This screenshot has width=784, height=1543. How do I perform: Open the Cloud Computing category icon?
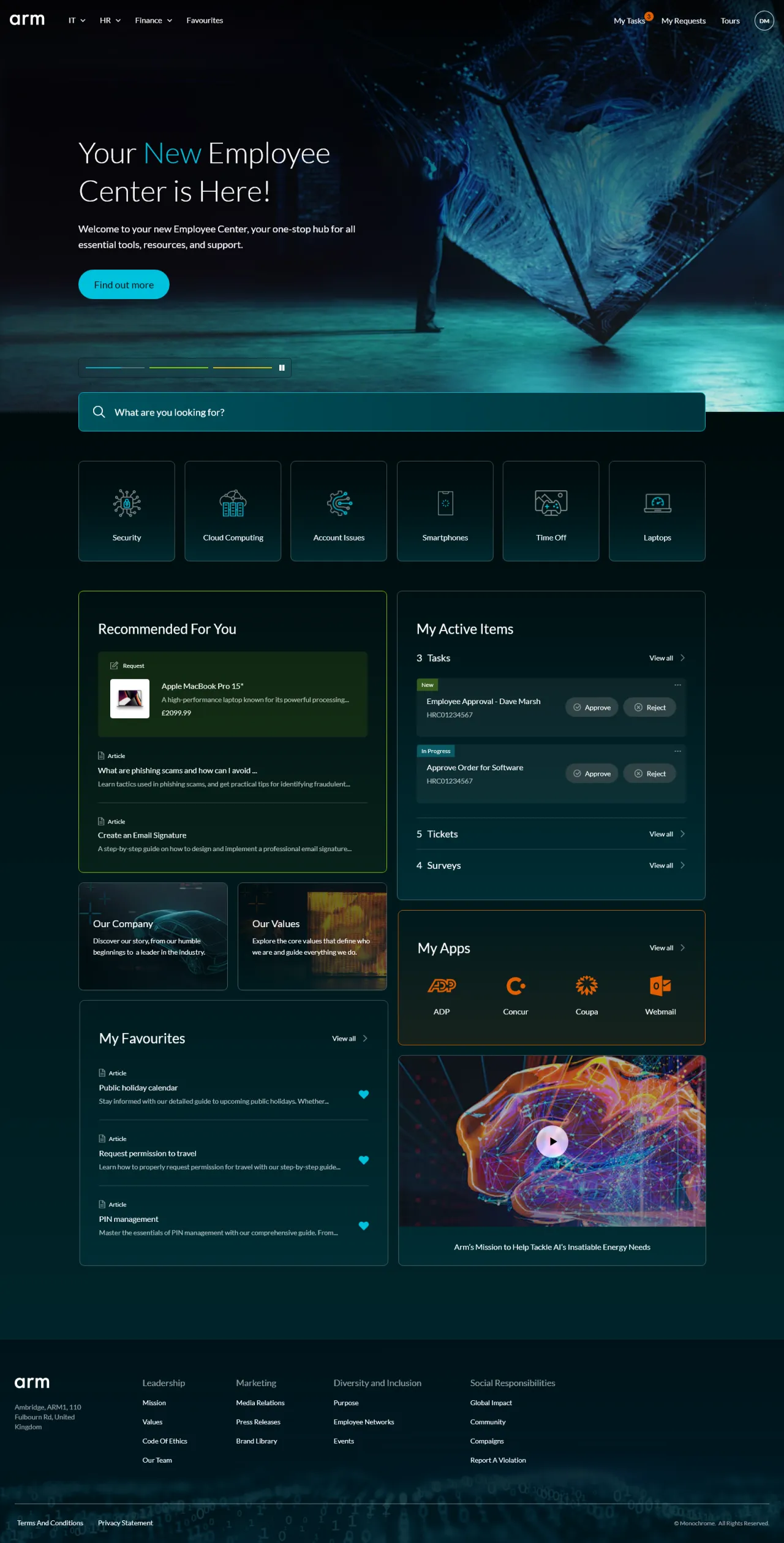point(233,503)
